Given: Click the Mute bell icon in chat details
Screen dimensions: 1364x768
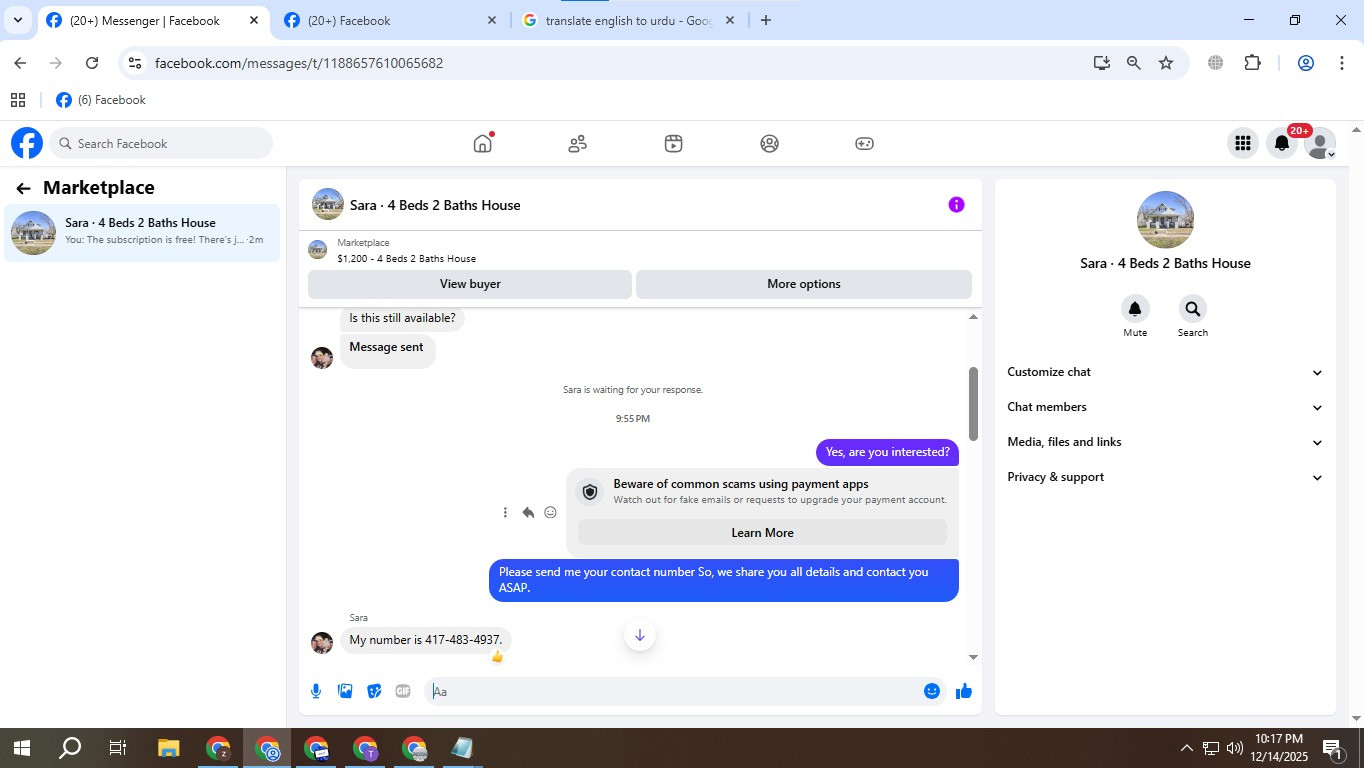Looking at the screenshot, I should [1135, 309].
